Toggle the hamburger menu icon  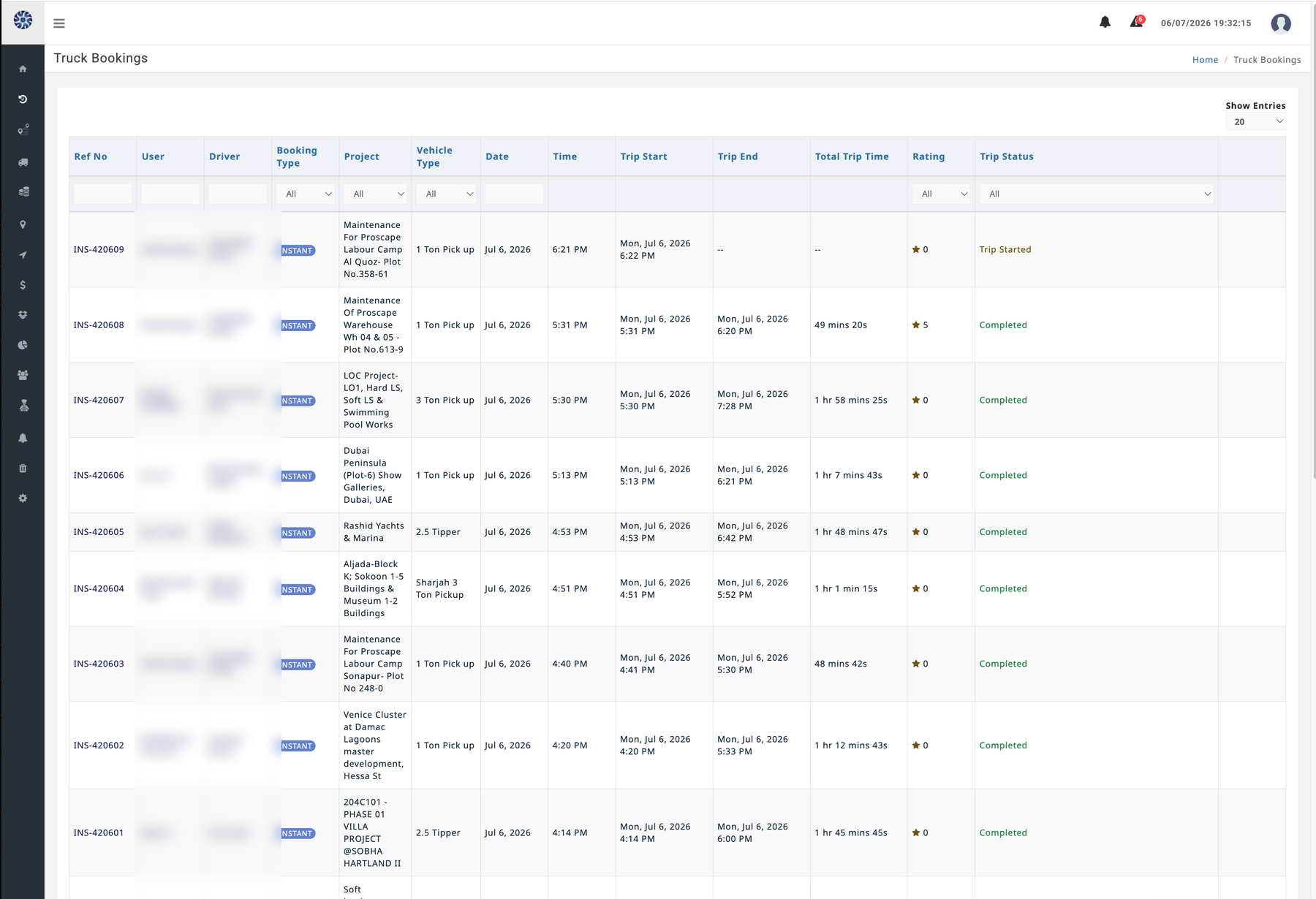tap(59, 23)
